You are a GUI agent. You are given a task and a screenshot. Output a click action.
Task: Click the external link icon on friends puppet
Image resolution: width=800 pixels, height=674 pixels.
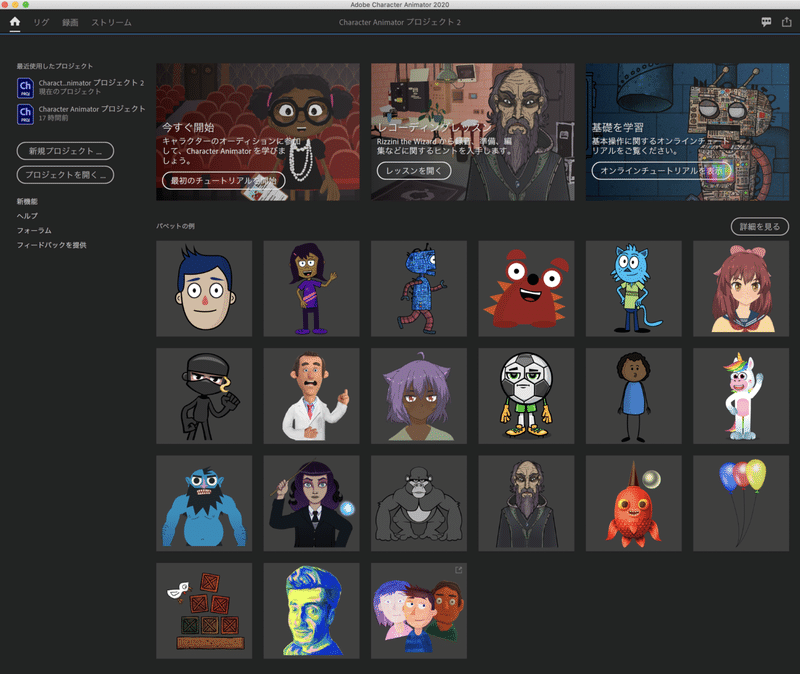pos(459,570)
